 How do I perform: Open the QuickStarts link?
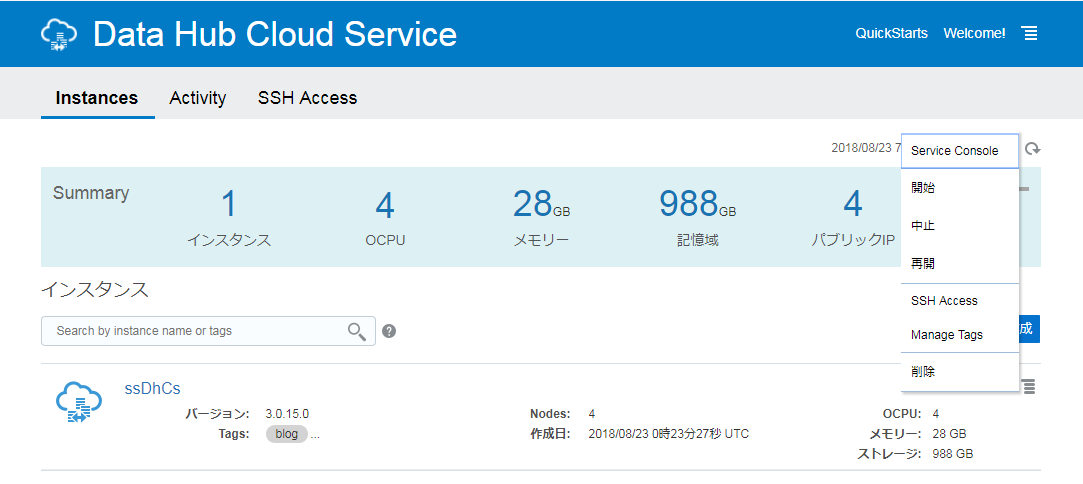coord(891,33)
